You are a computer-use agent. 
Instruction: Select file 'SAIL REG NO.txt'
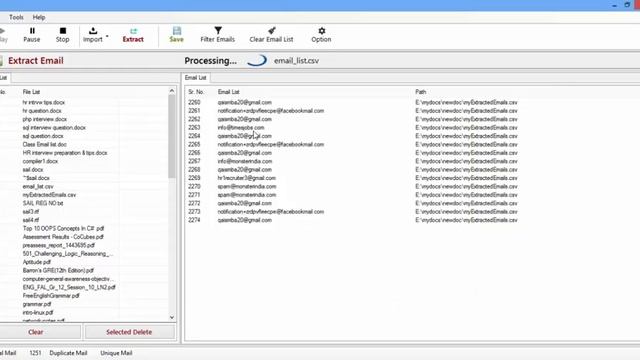click(43, 203)
